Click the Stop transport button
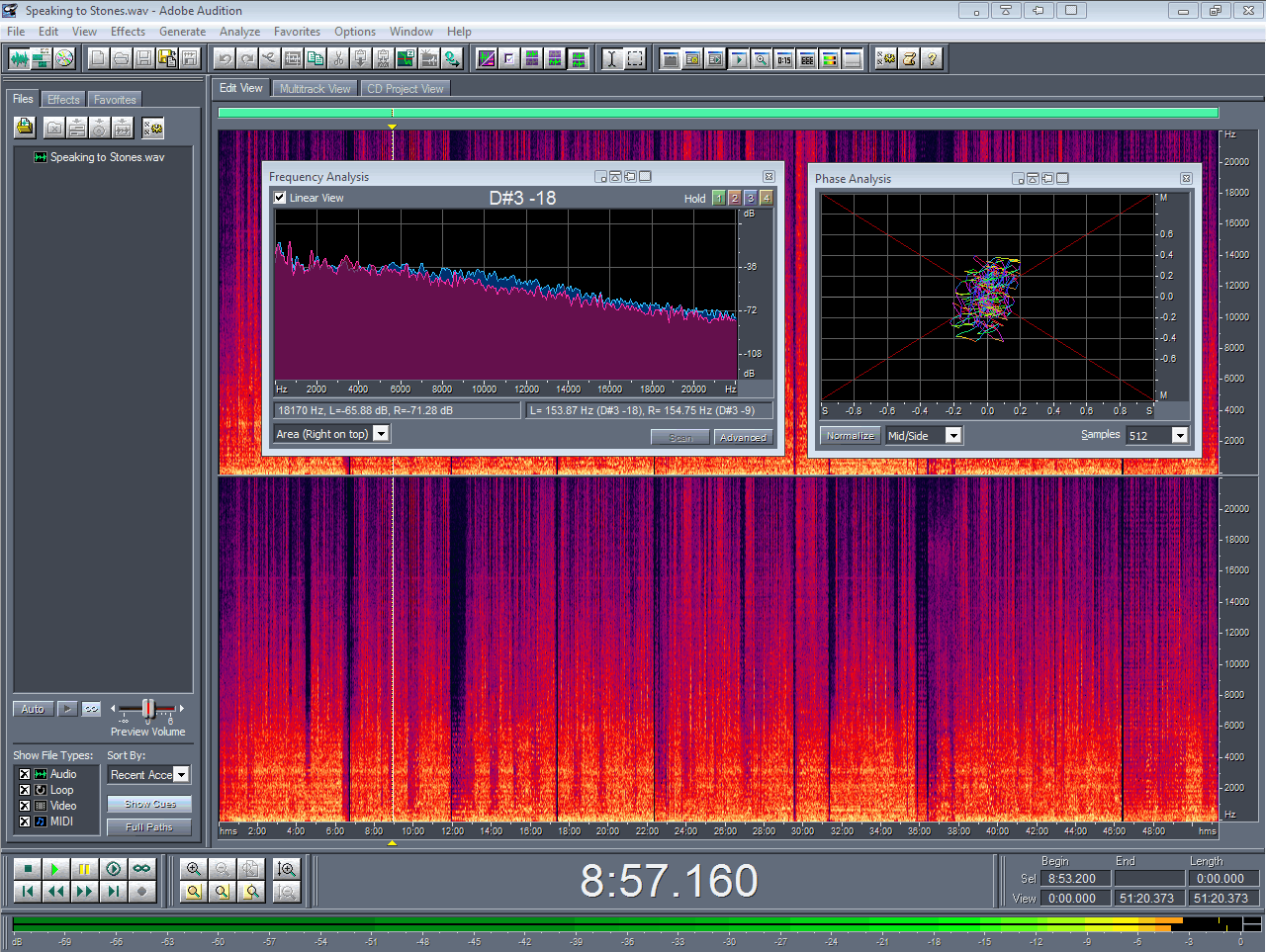 point(28,869)
